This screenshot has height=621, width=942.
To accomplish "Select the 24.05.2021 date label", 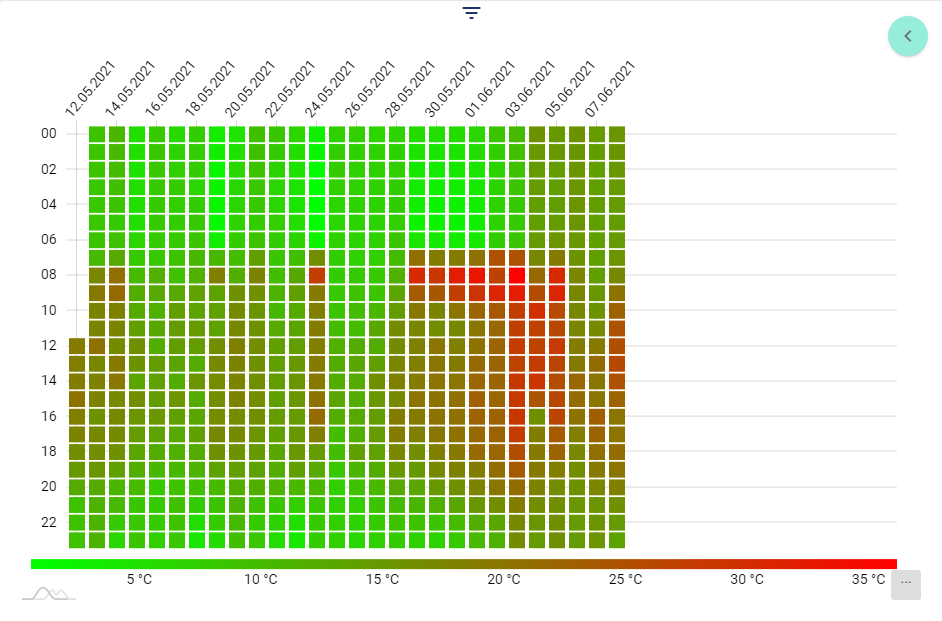I will (329, 90).
